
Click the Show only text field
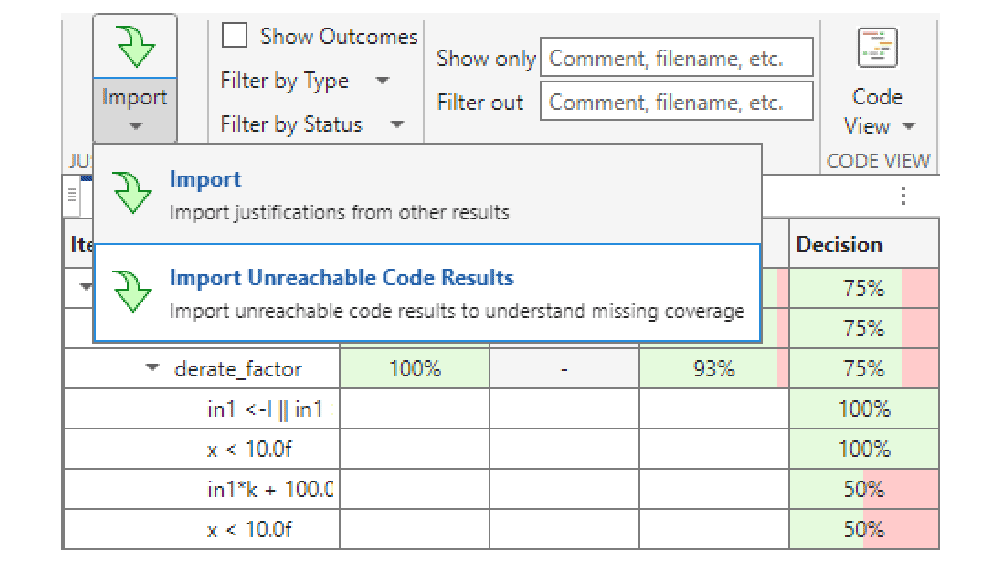(676, 58)
